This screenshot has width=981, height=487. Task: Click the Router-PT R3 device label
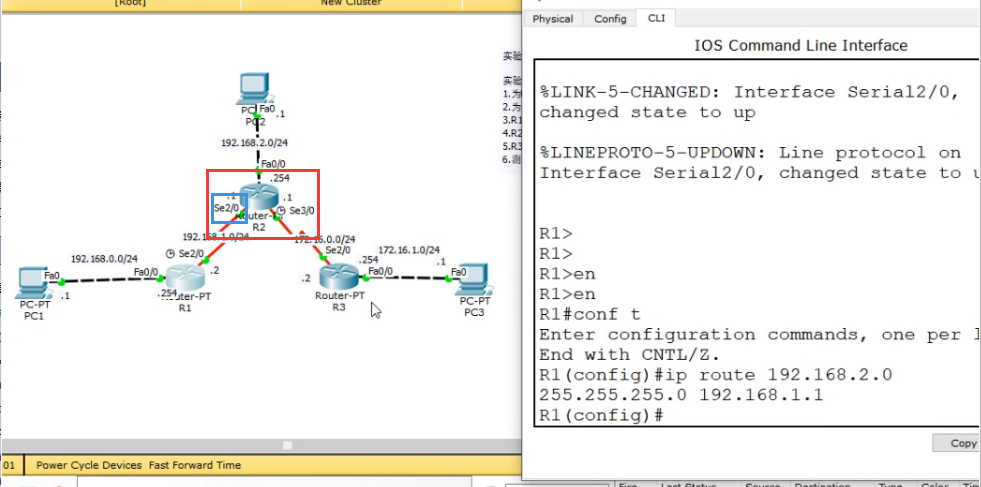pyautogui.click(x=339, y=302)
